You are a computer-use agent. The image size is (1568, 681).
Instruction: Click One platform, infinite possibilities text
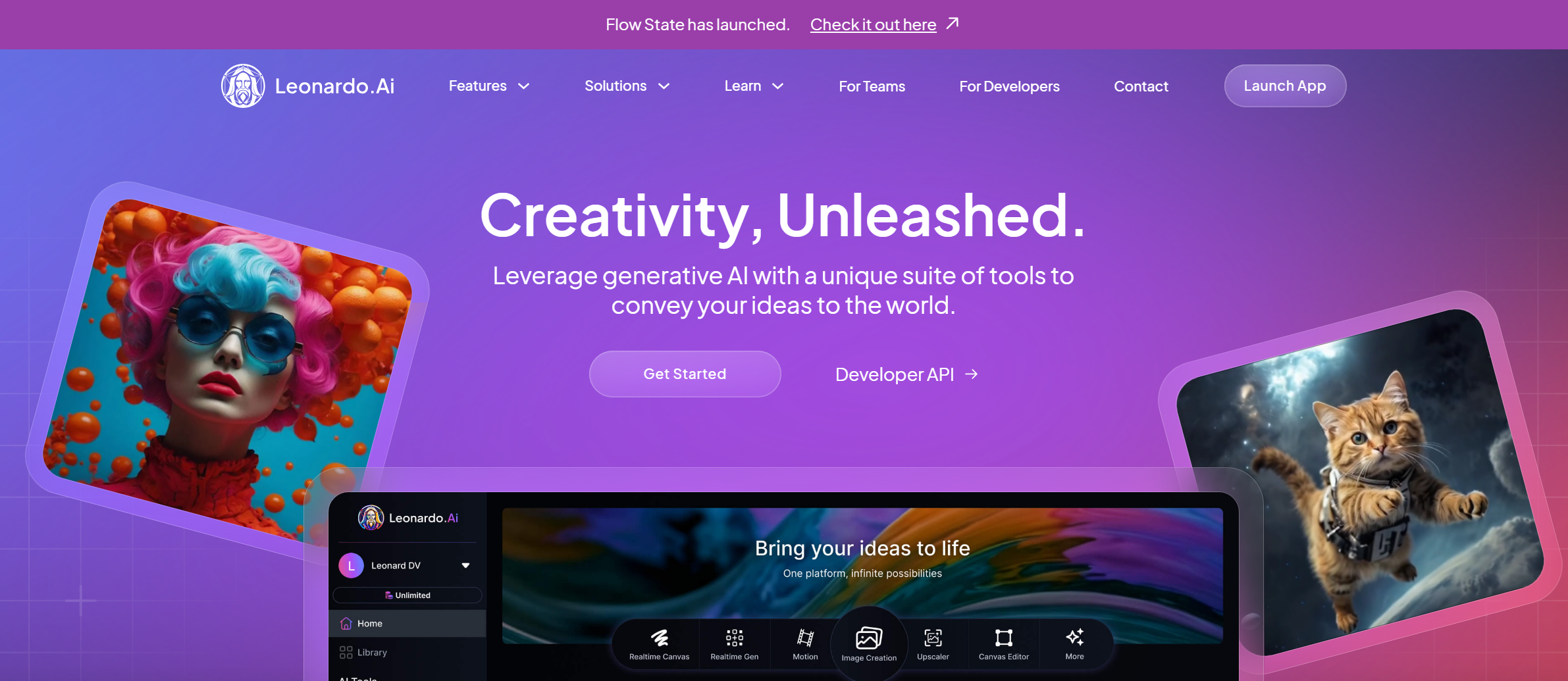tap(862, 573)
